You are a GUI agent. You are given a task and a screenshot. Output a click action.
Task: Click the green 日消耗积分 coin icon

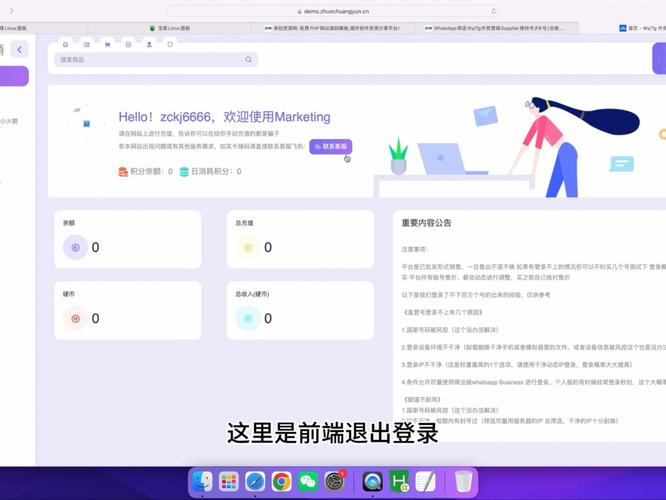(184, 172)
